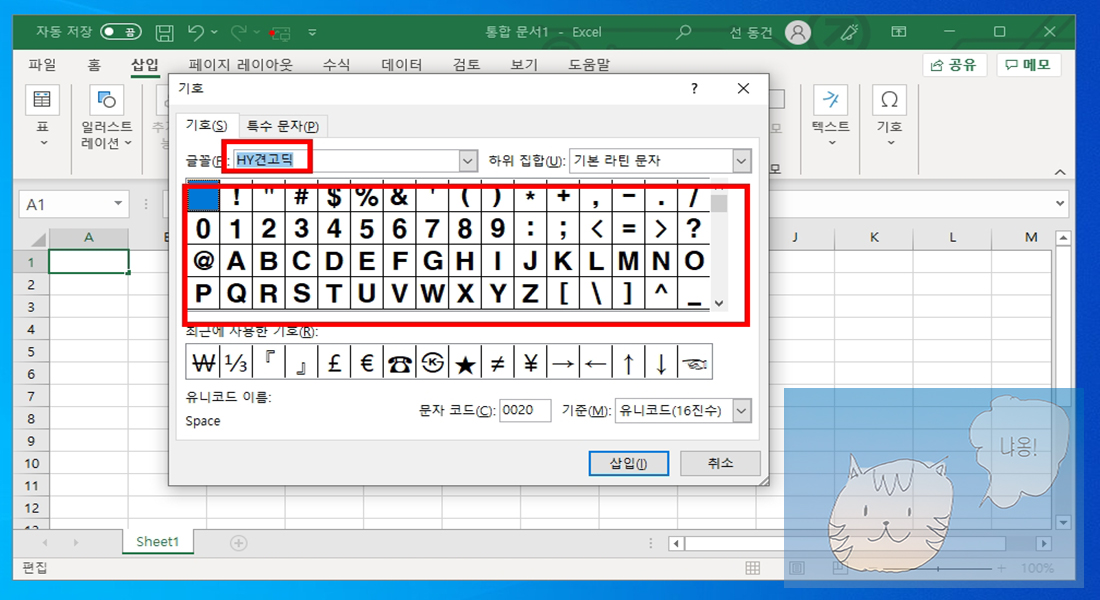
Task: Pick recent Won sign ₩ symbol
Action: click(x=203, y=362)
